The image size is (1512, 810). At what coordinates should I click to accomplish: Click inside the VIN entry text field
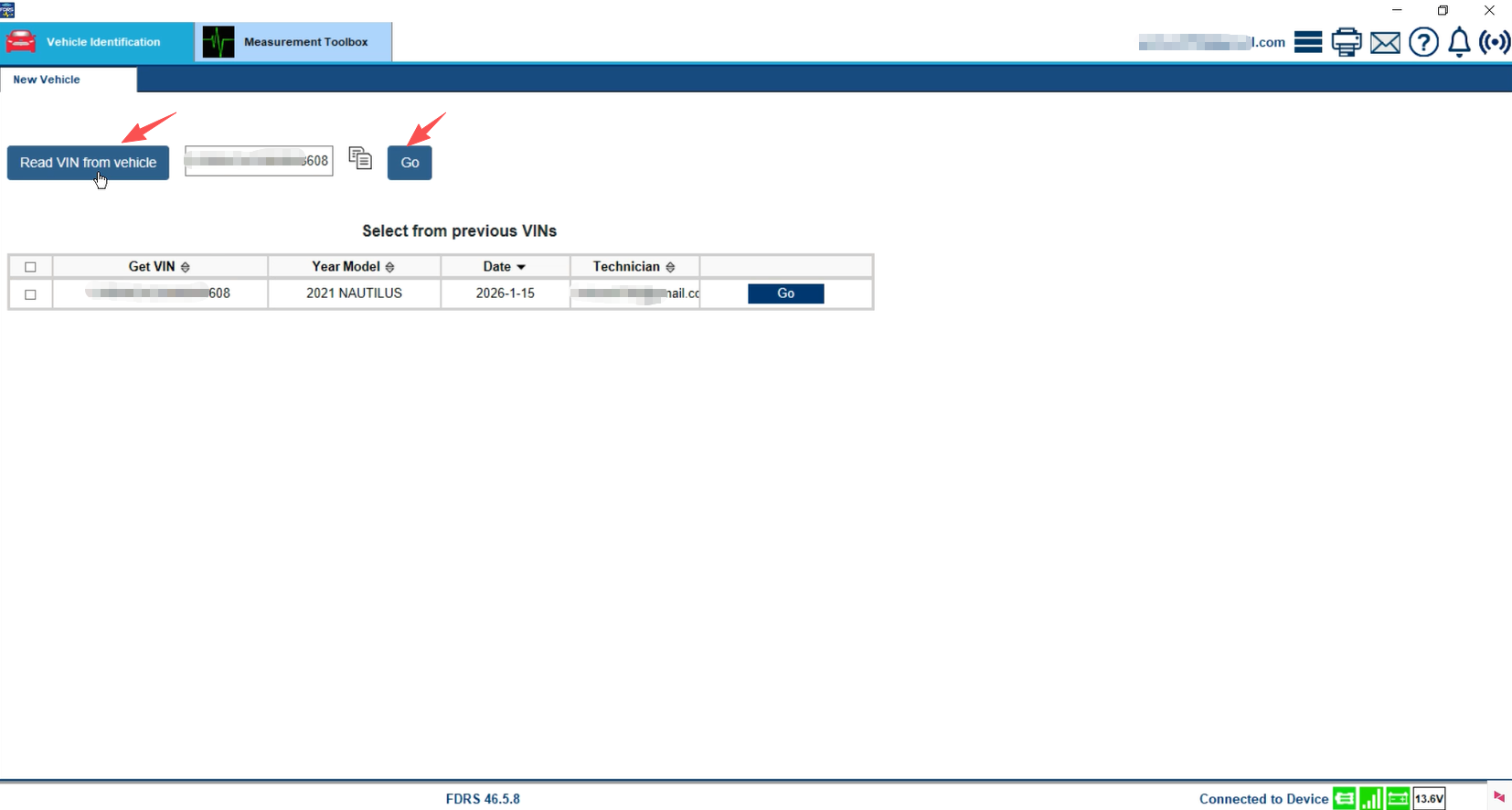click(x=259, y=161)
